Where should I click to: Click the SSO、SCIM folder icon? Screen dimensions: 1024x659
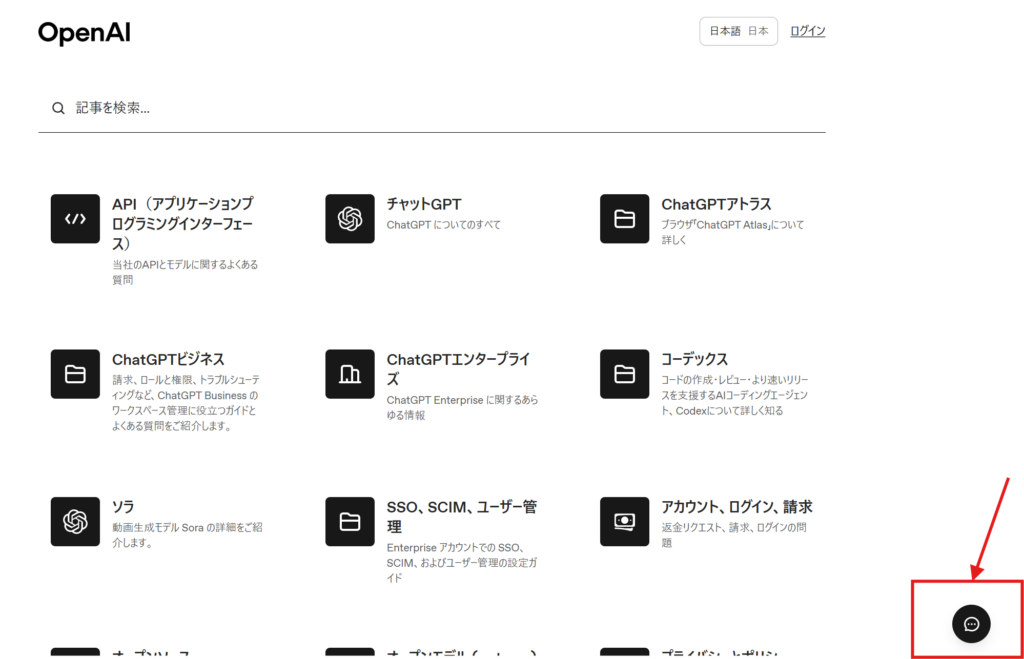point(350,521)
